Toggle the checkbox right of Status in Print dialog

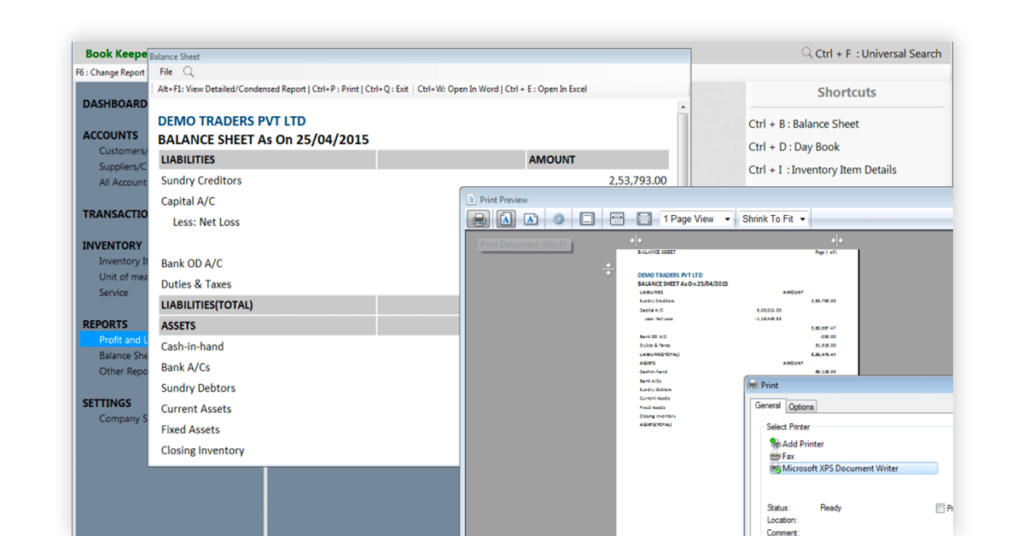[x=940, y=508]
